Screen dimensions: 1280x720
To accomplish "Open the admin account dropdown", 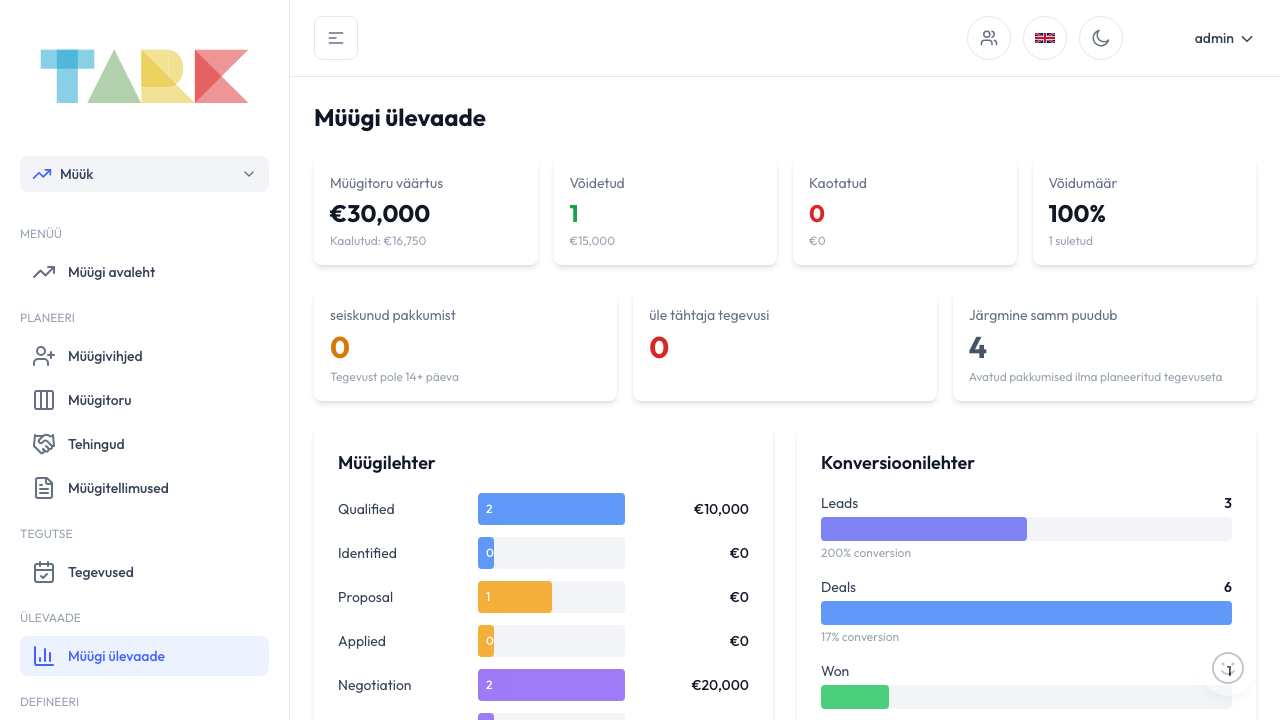I will 1223,38.
